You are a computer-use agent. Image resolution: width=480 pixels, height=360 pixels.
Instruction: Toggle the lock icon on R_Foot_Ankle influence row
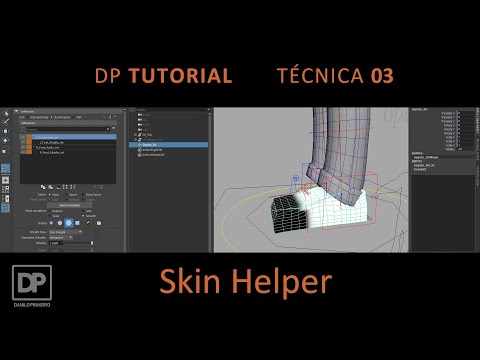[23, 147]
